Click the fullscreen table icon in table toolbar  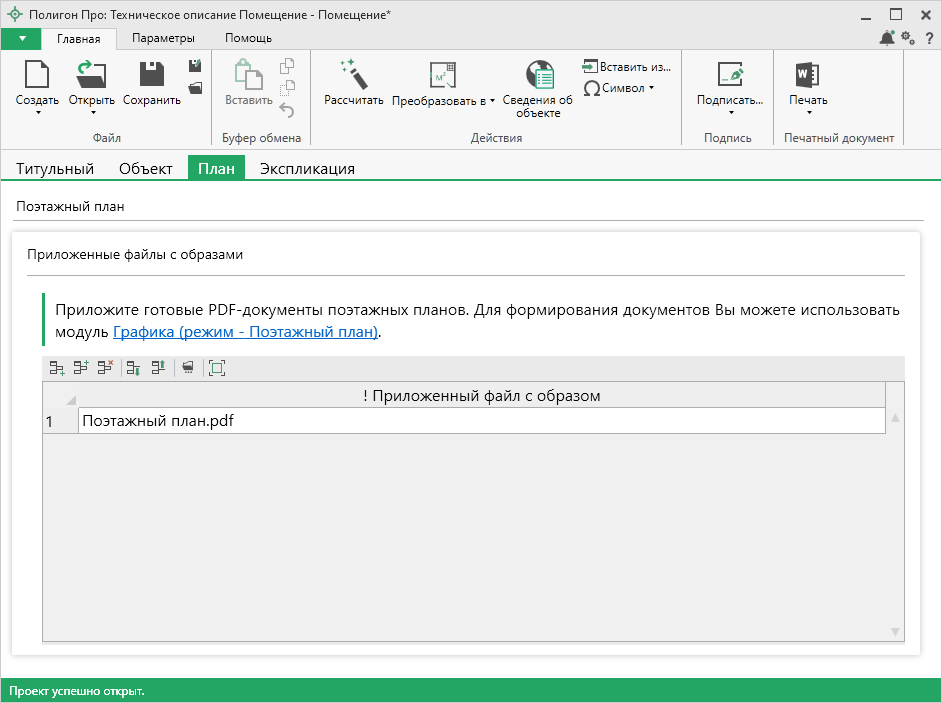[x=217, y=368]
